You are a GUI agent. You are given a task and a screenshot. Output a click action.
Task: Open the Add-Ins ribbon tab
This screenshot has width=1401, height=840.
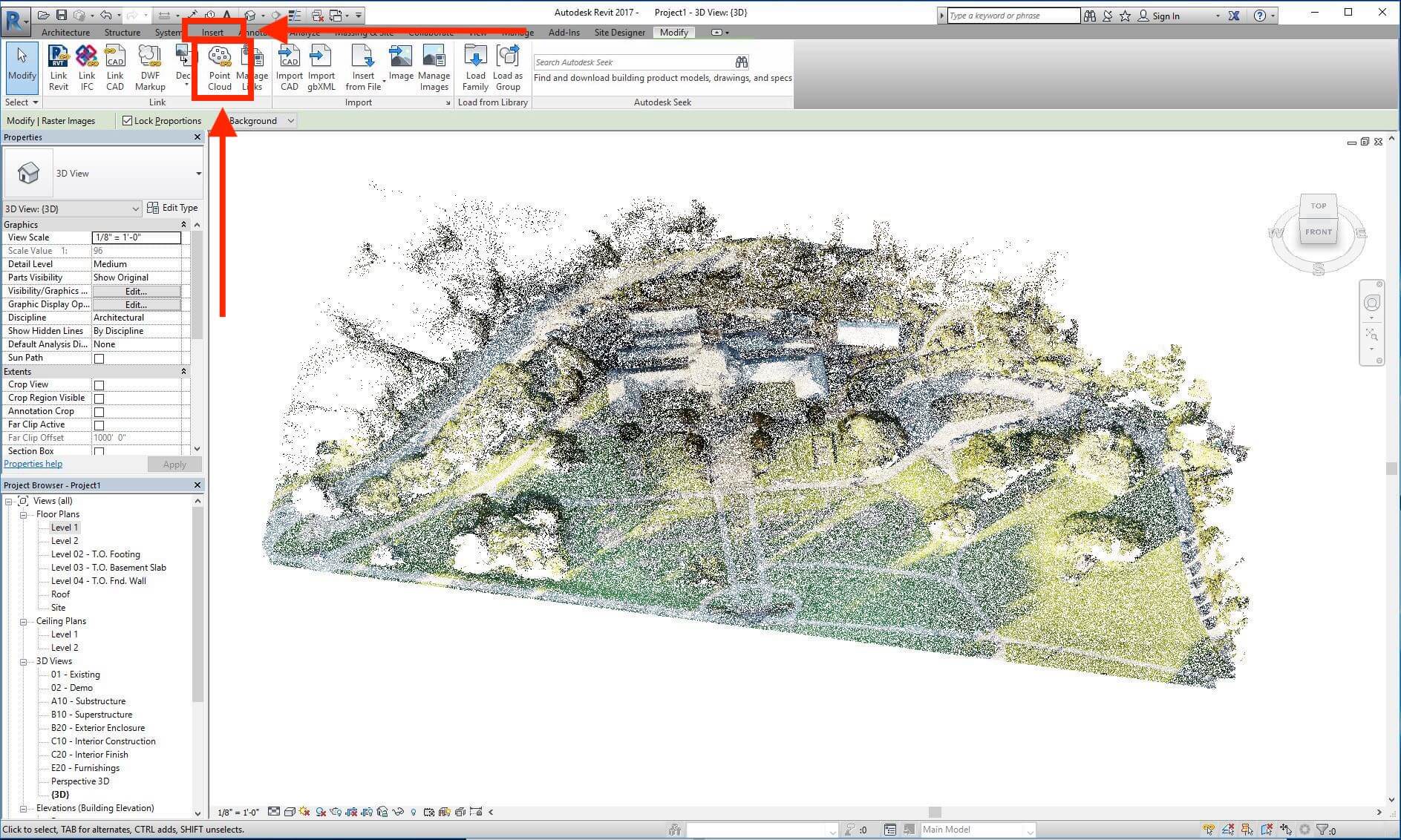coord(564,33)
